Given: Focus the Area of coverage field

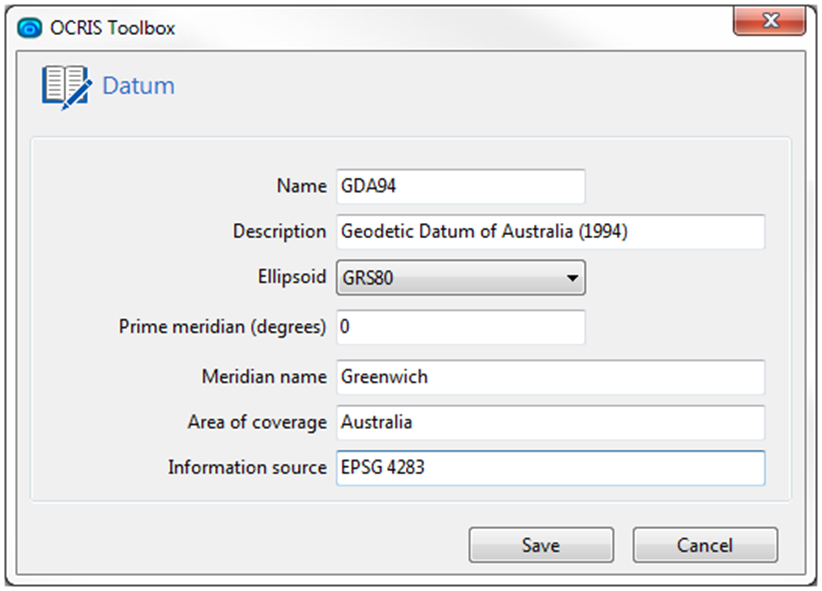Looking at the screenshot, I should point(550,422).
